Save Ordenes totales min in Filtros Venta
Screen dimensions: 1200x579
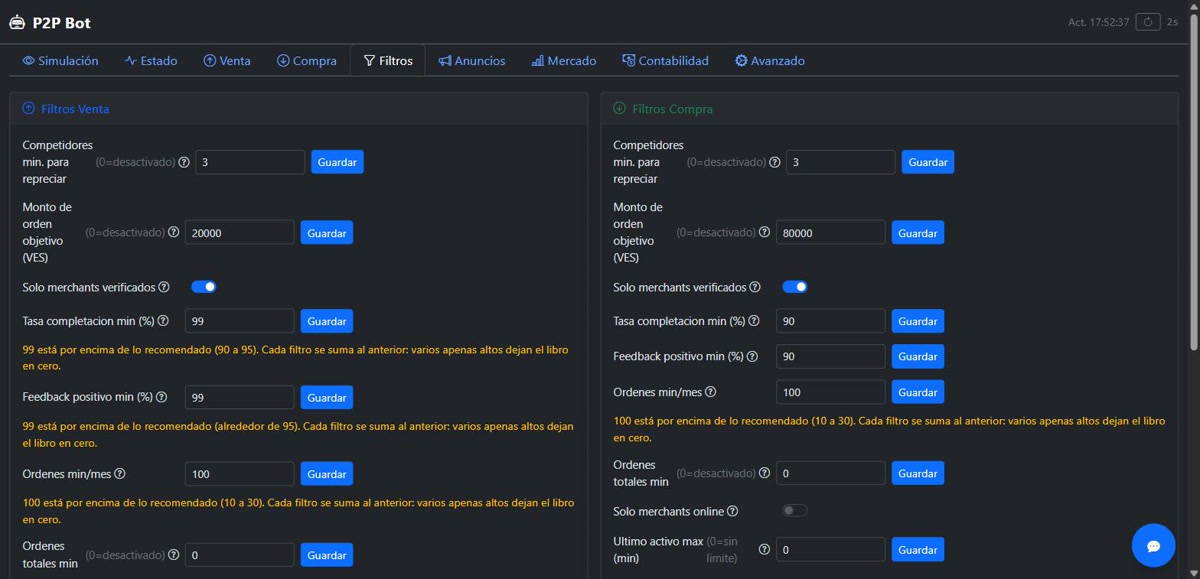point(327,554)
